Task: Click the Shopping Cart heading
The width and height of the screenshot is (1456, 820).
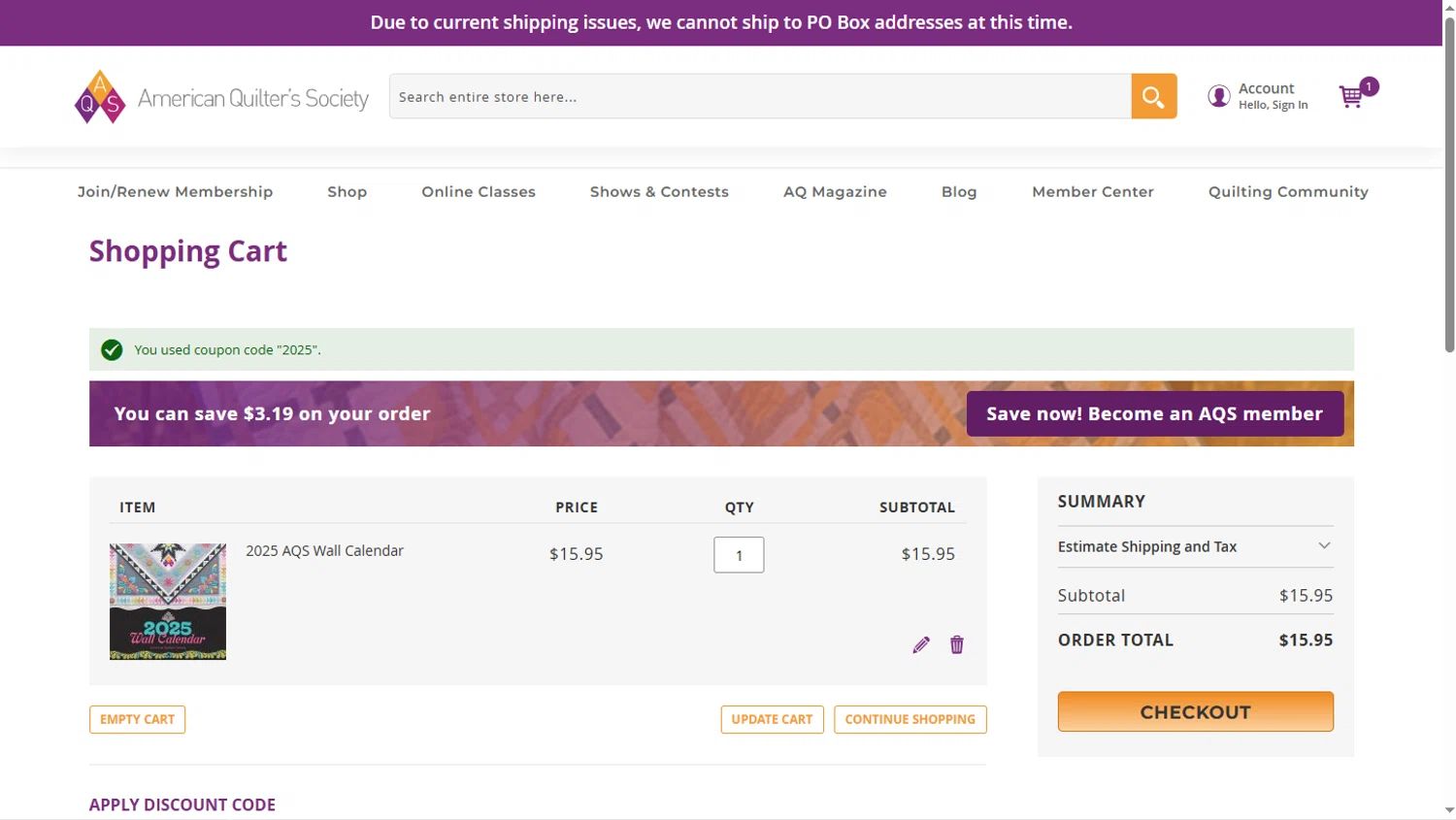Action: 188,251
